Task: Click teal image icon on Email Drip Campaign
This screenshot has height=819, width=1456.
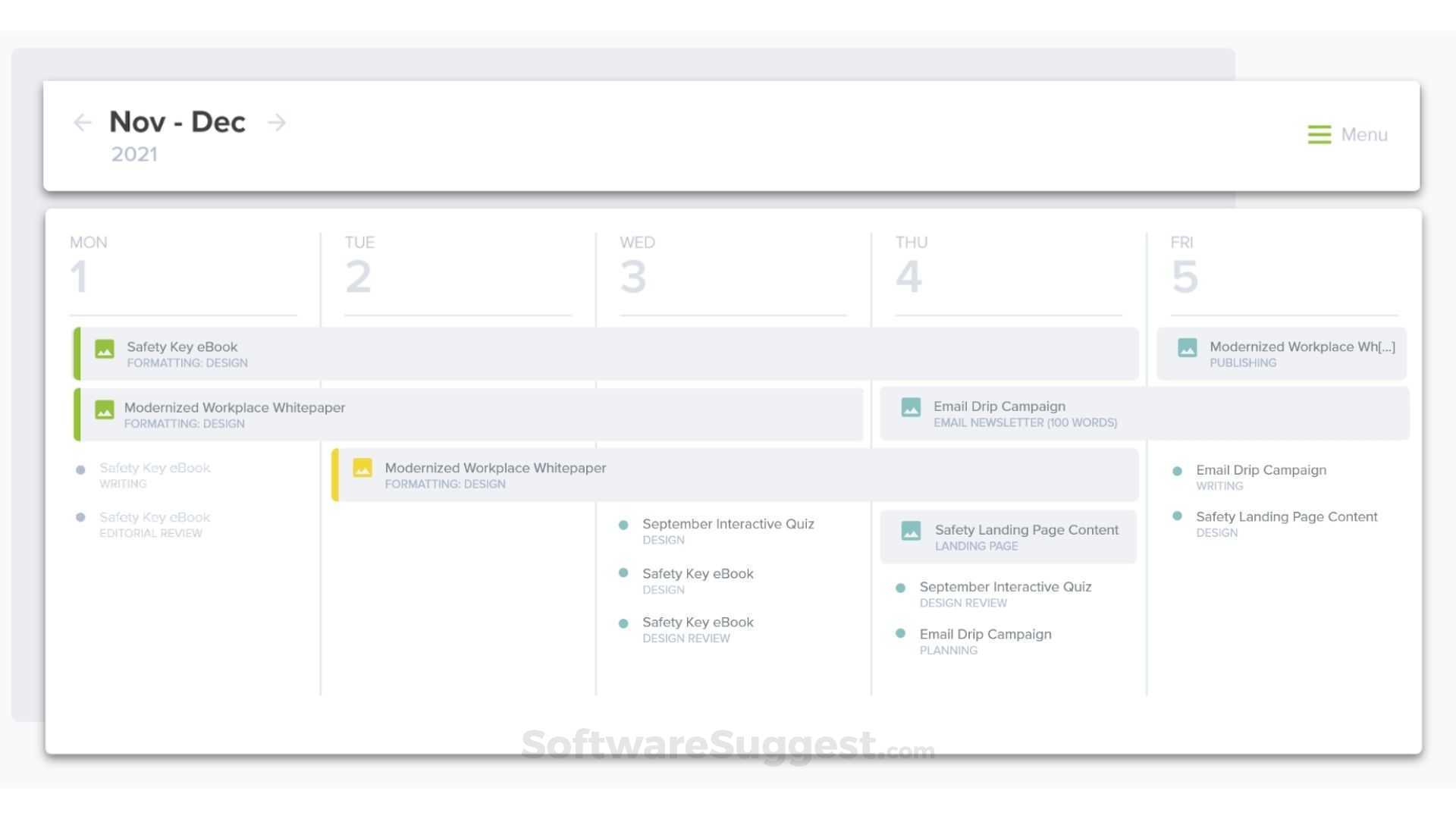Action: [911, 407]
